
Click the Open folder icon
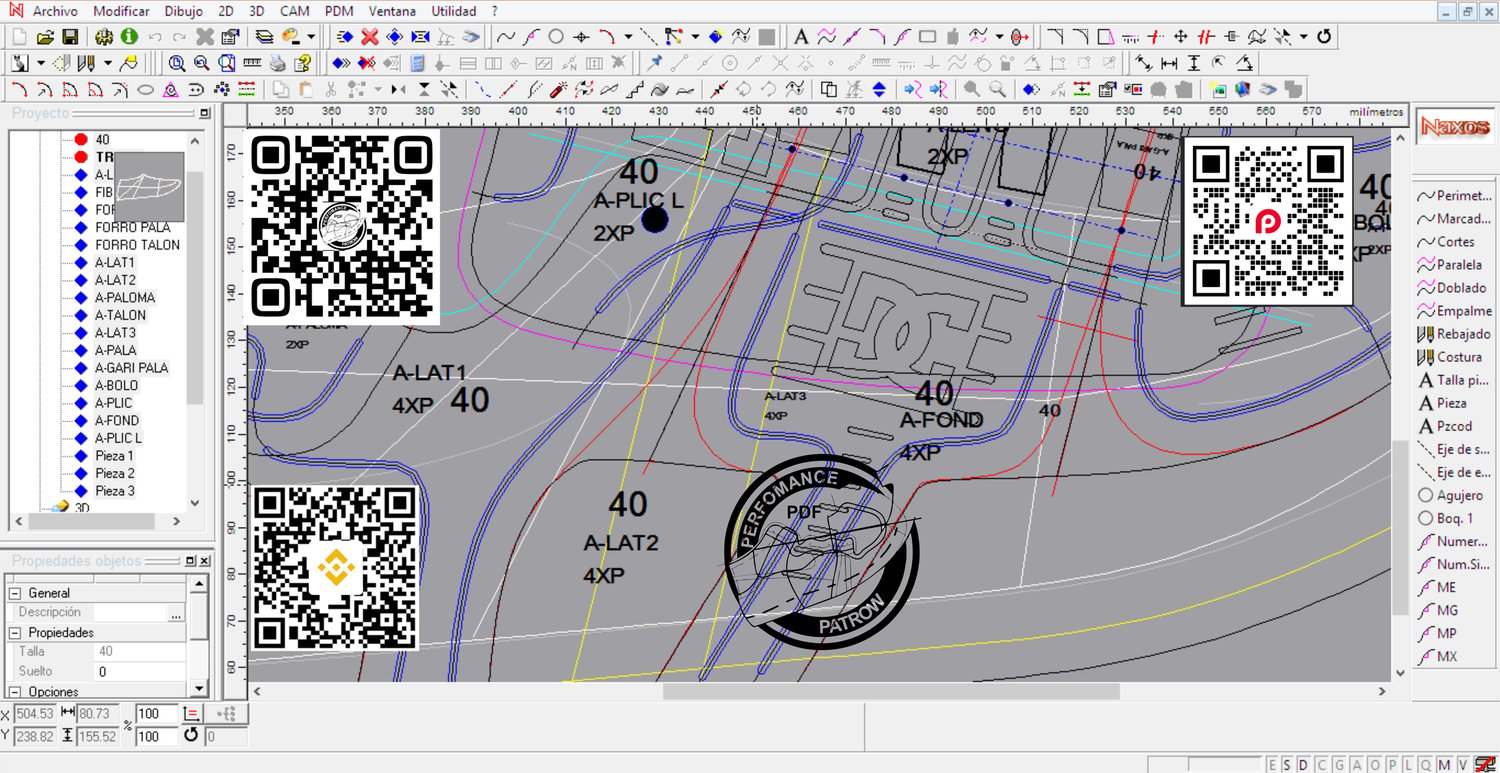pos(45,37)
